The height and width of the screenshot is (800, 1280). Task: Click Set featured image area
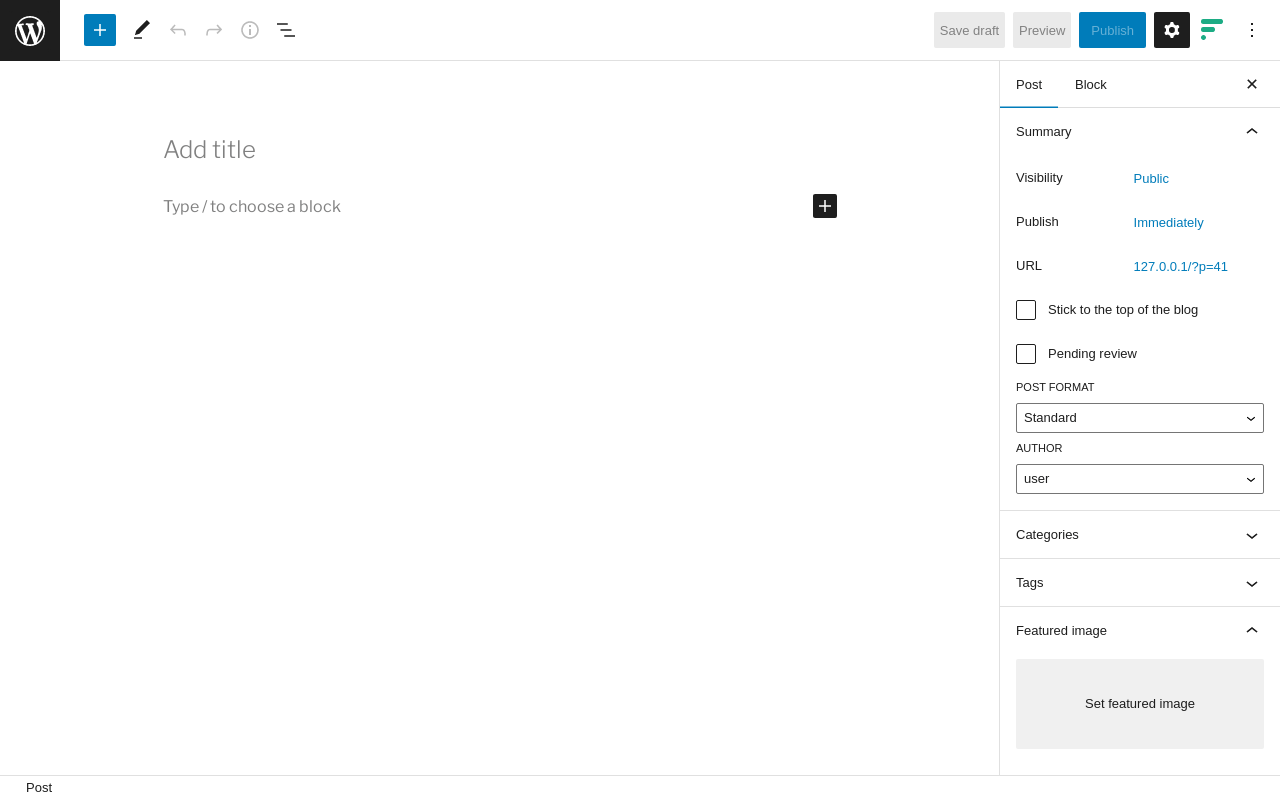point(1140,704)
